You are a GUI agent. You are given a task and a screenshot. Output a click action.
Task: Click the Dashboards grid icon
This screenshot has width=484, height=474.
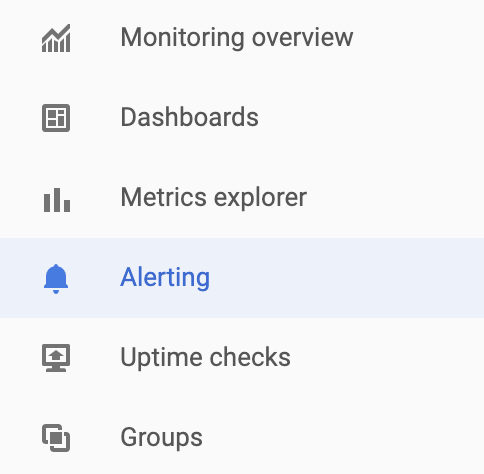(56, 118)
